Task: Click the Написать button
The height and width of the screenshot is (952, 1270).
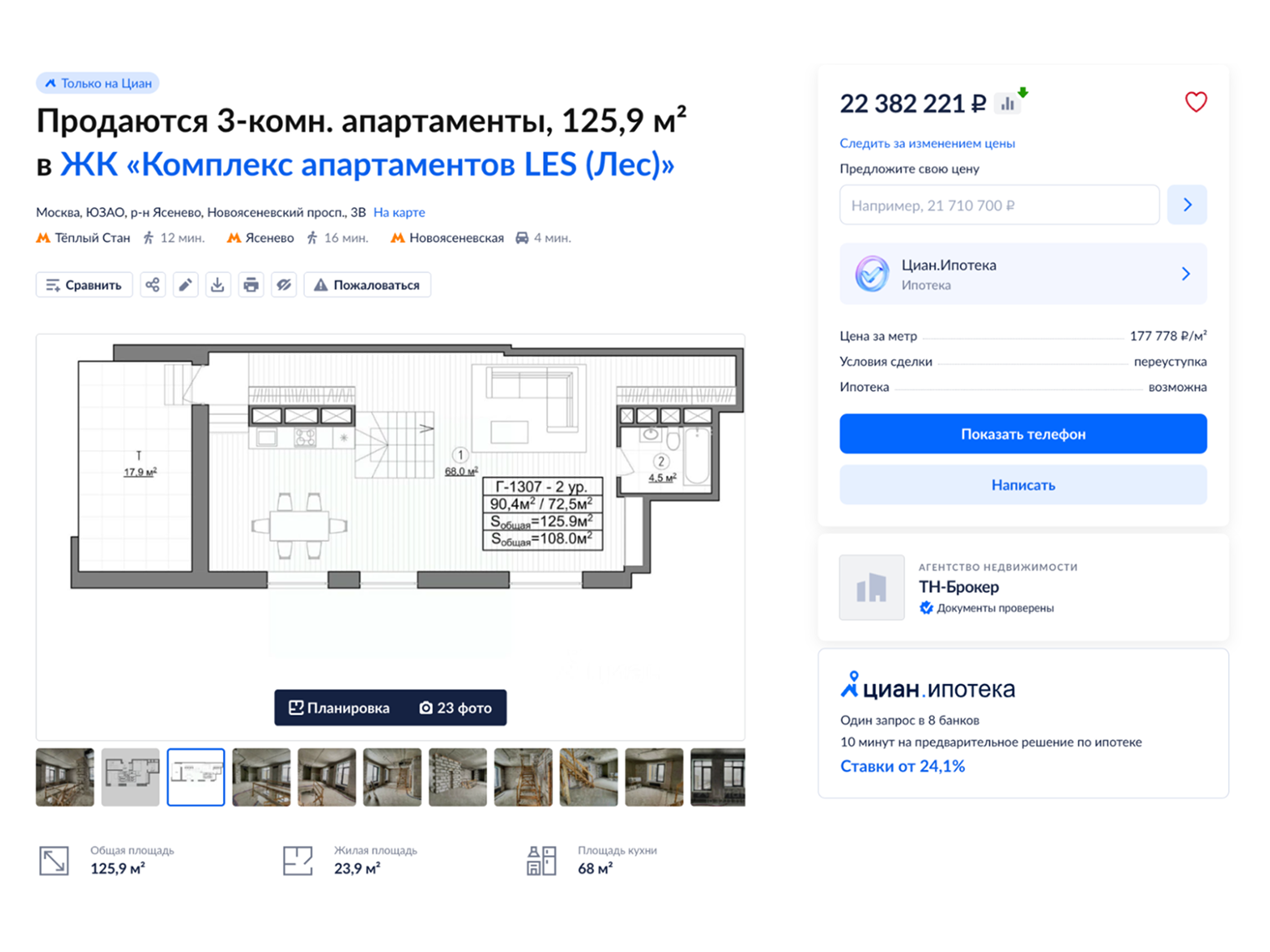Action: (x=1023, y=484)
